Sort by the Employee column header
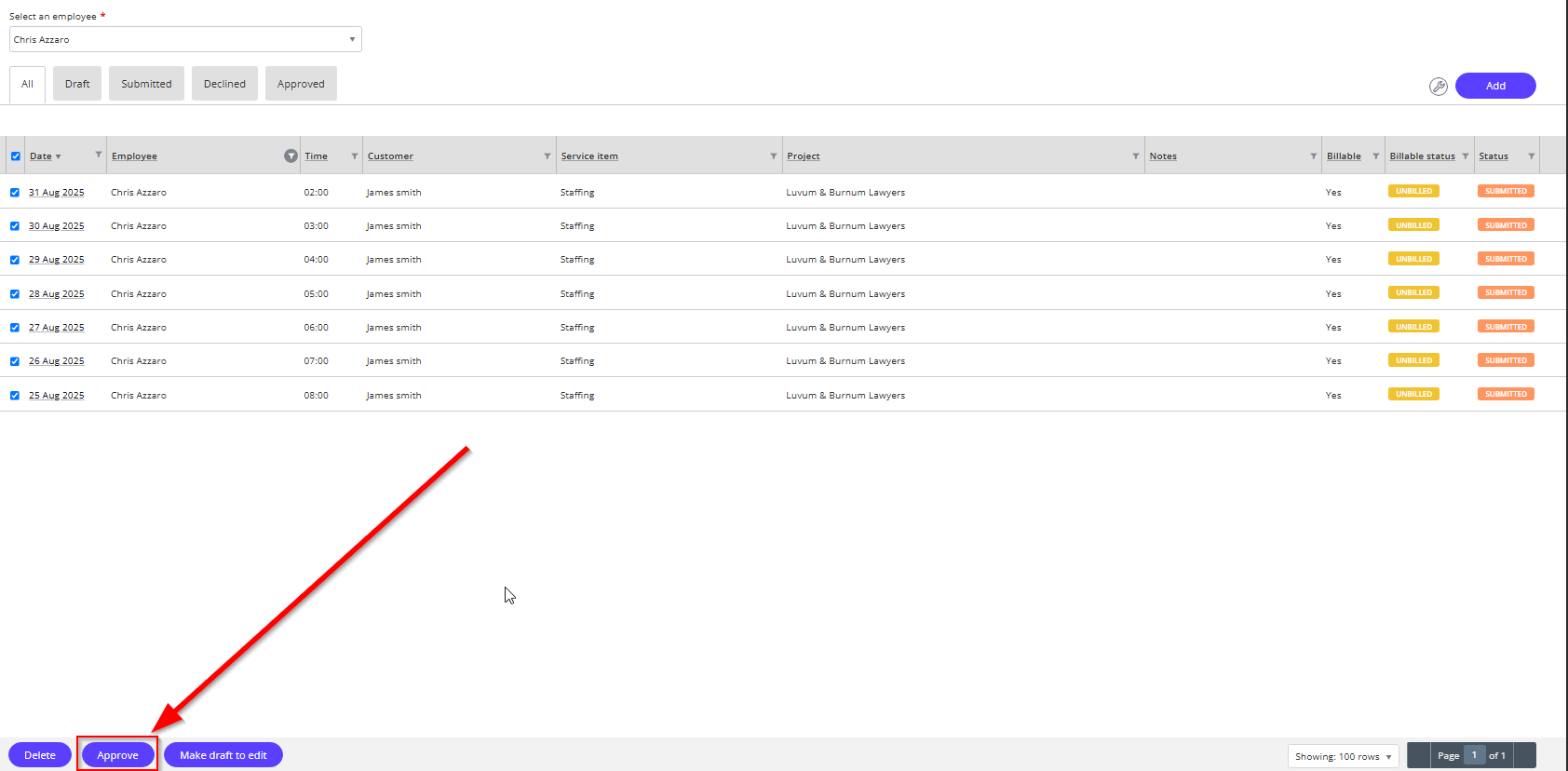Viewport: 1568px width, 771px height. click(134, 156)
